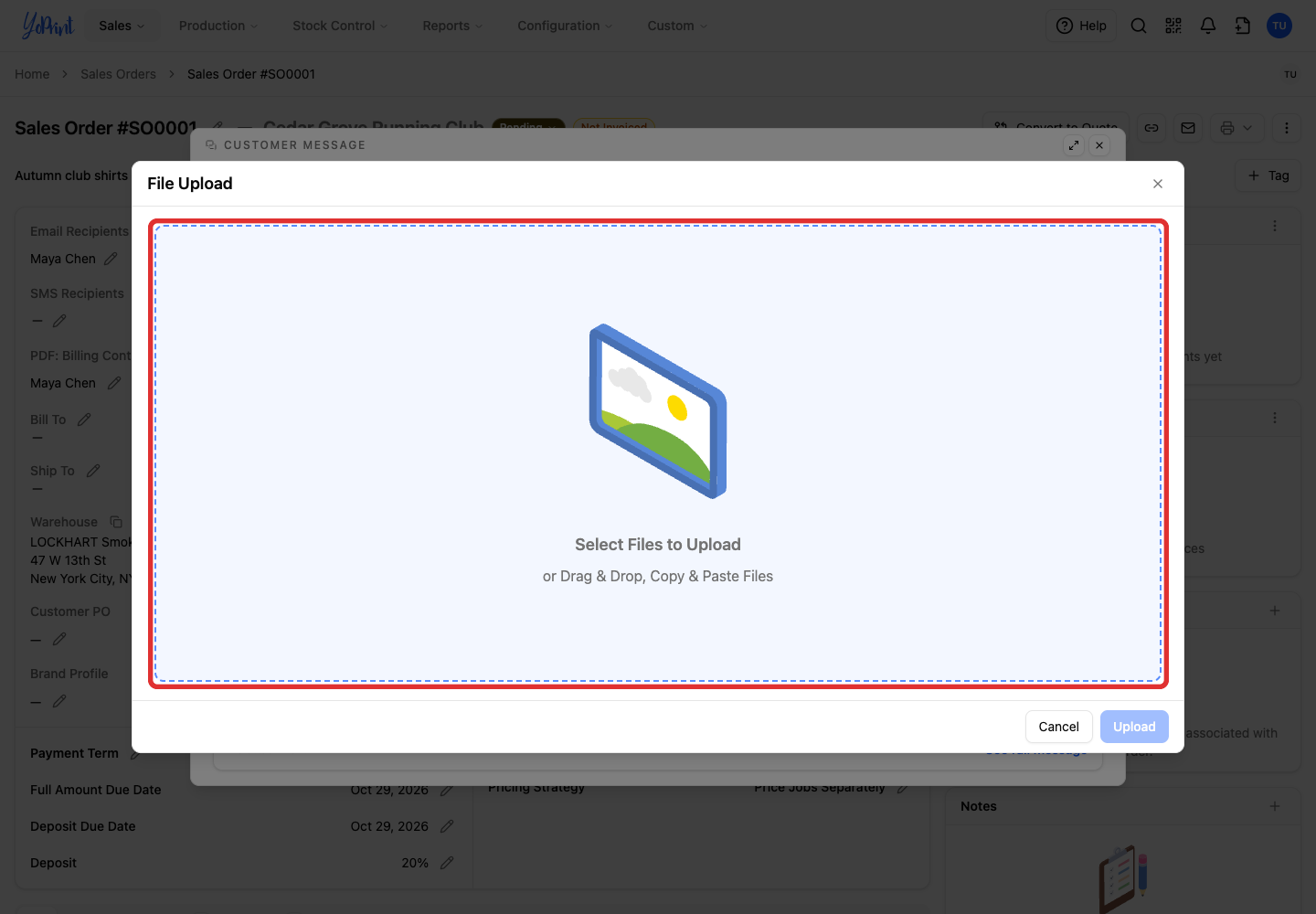Open the Custom dropdown menu
This screenshot has height=914, width=1316.
677,26
